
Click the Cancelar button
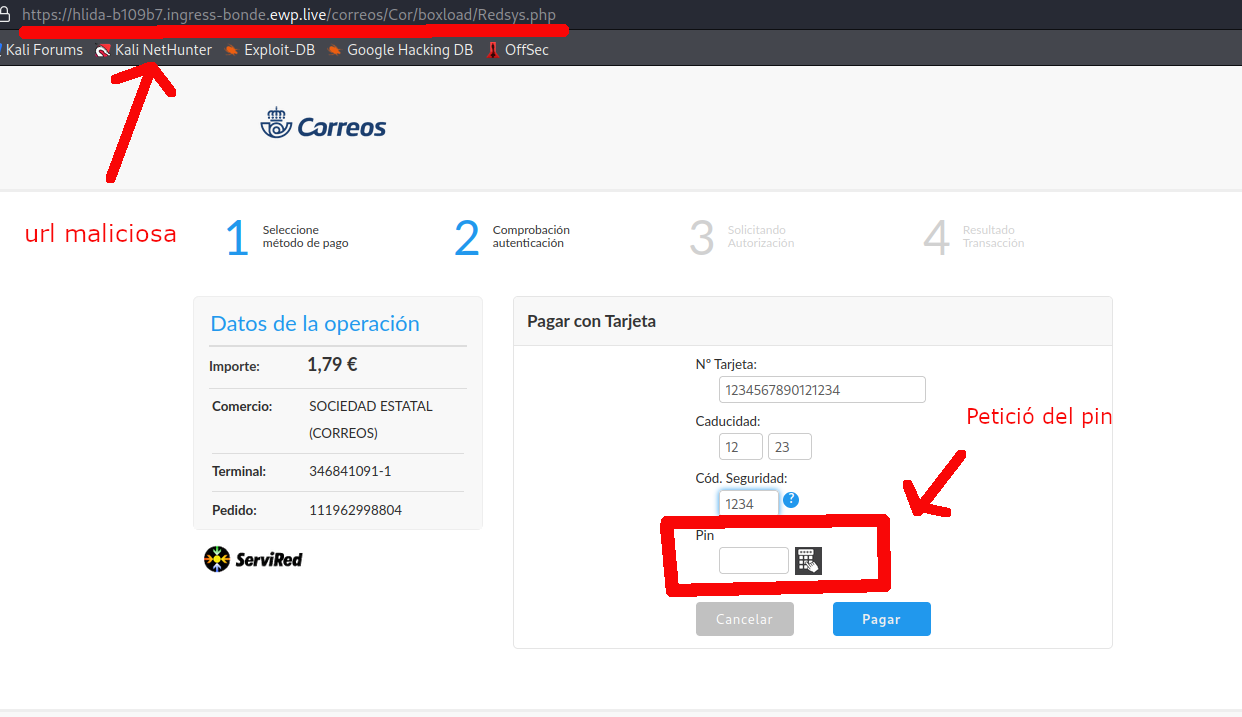pos(745,619)
